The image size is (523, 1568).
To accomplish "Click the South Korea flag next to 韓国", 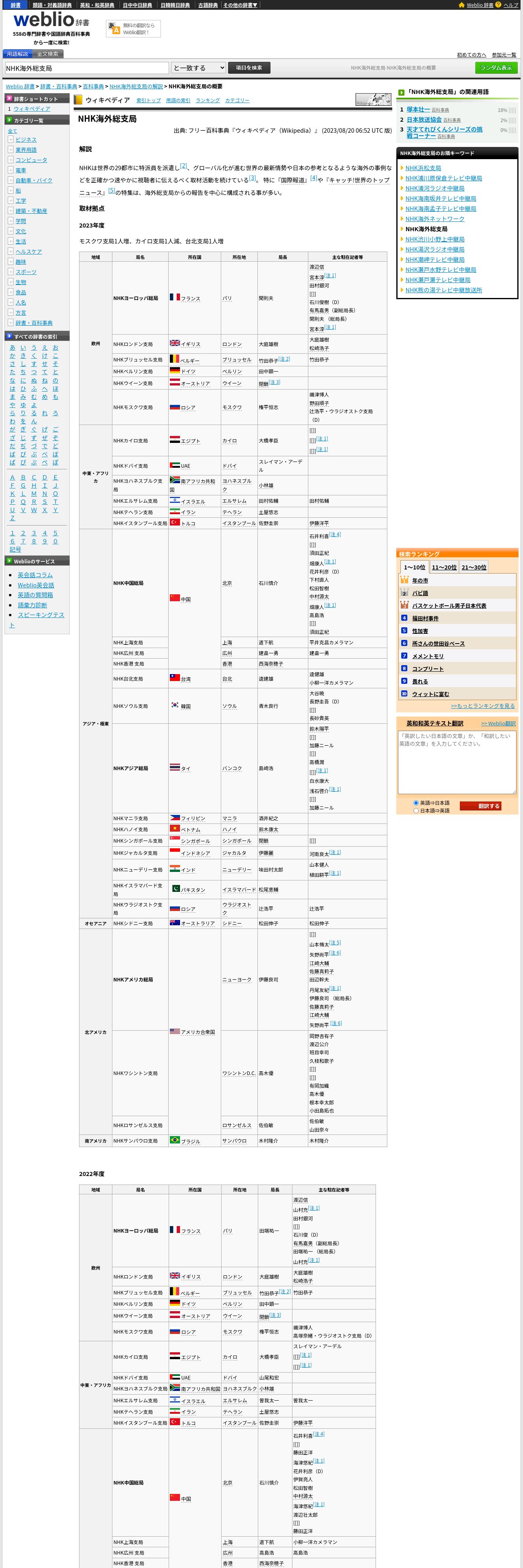I will (175, 705).
